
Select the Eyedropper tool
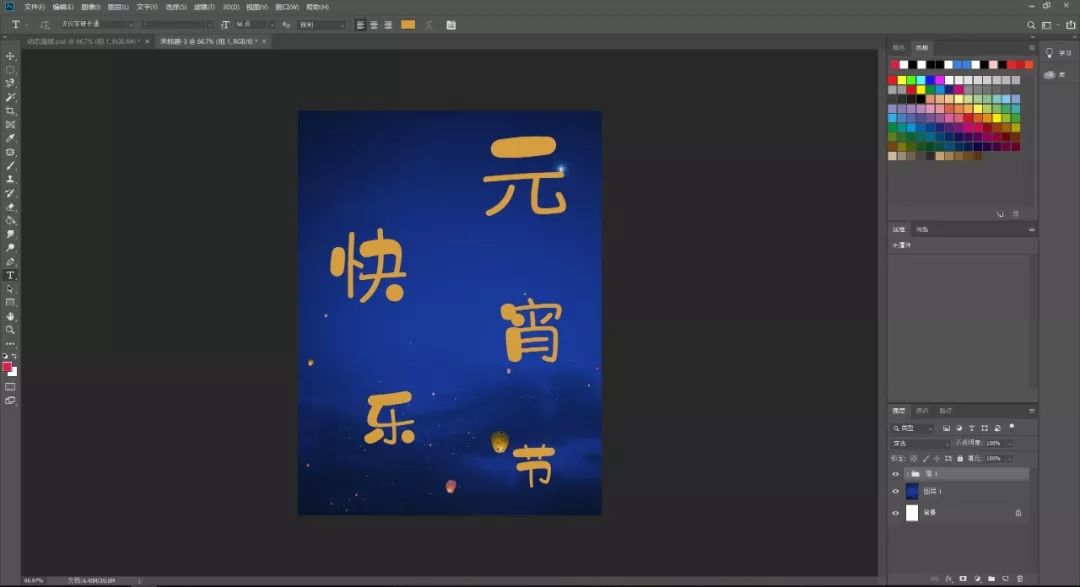[11, 138]
